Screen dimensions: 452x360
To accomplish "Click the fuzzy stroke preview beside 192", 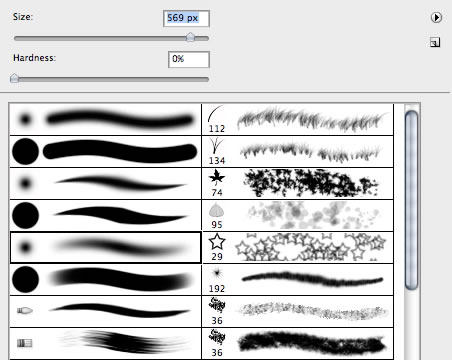I will click(312, 280).
